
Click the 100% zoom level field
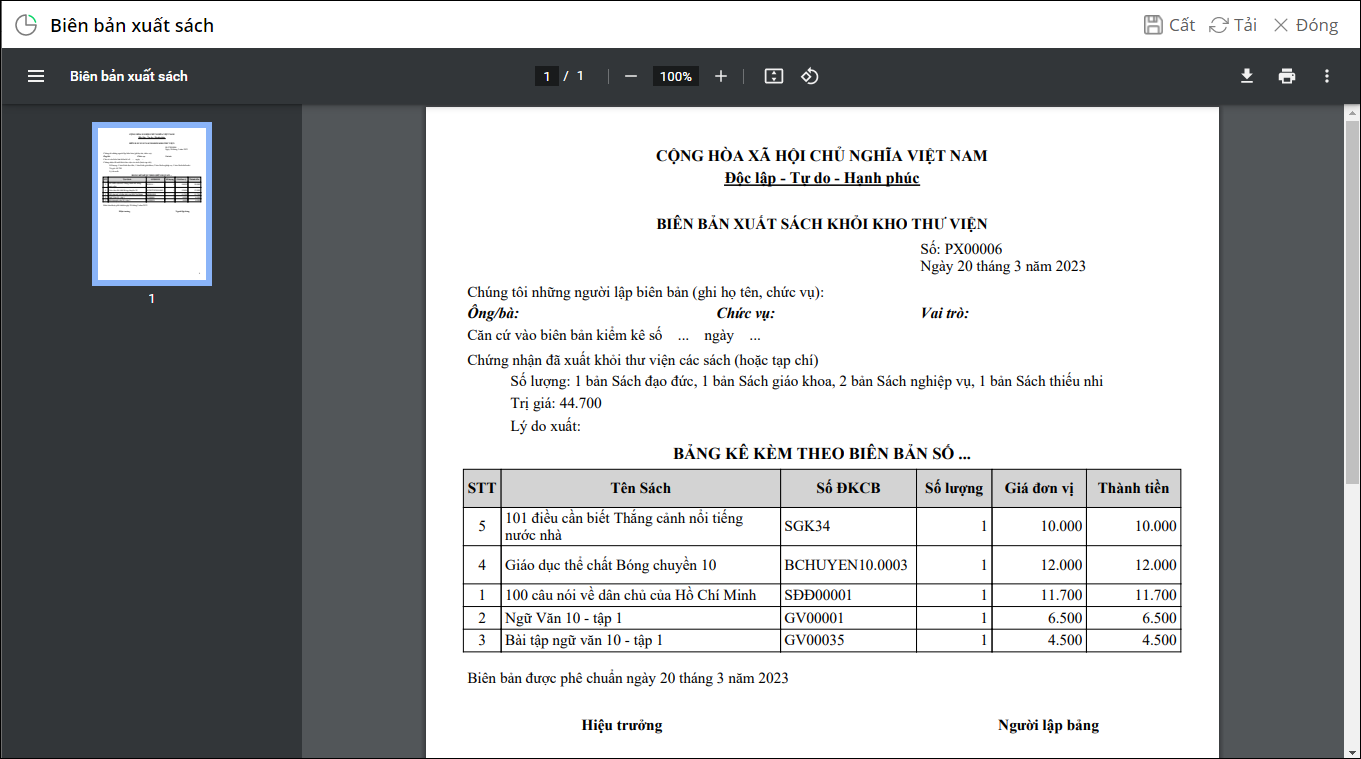(676, 76)
